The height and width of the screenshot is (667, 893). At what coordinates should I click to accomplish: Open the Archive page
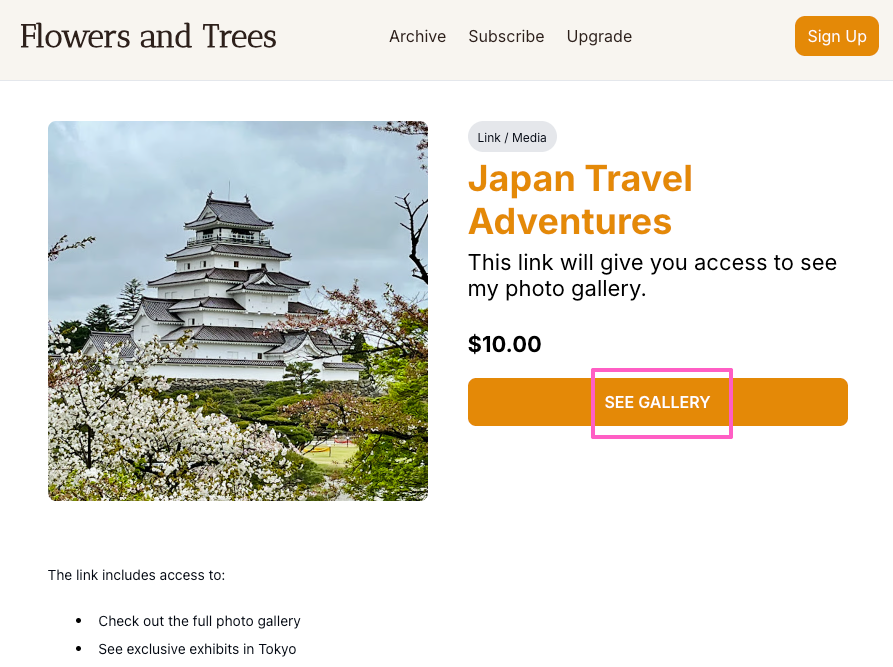(417, 37)
